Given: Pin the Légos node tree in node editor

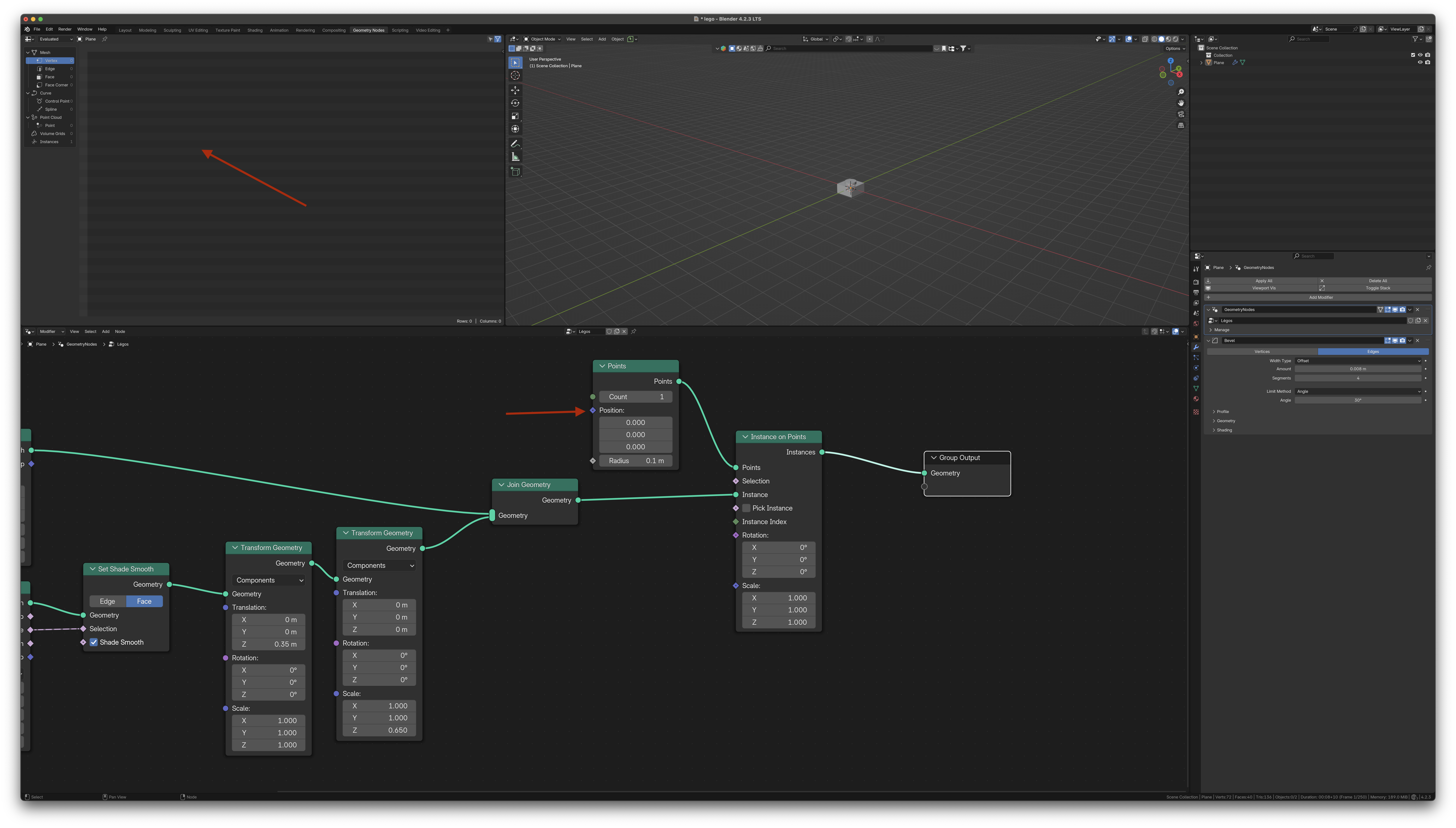Looking at the screenshot, I should tap(633, 331).
